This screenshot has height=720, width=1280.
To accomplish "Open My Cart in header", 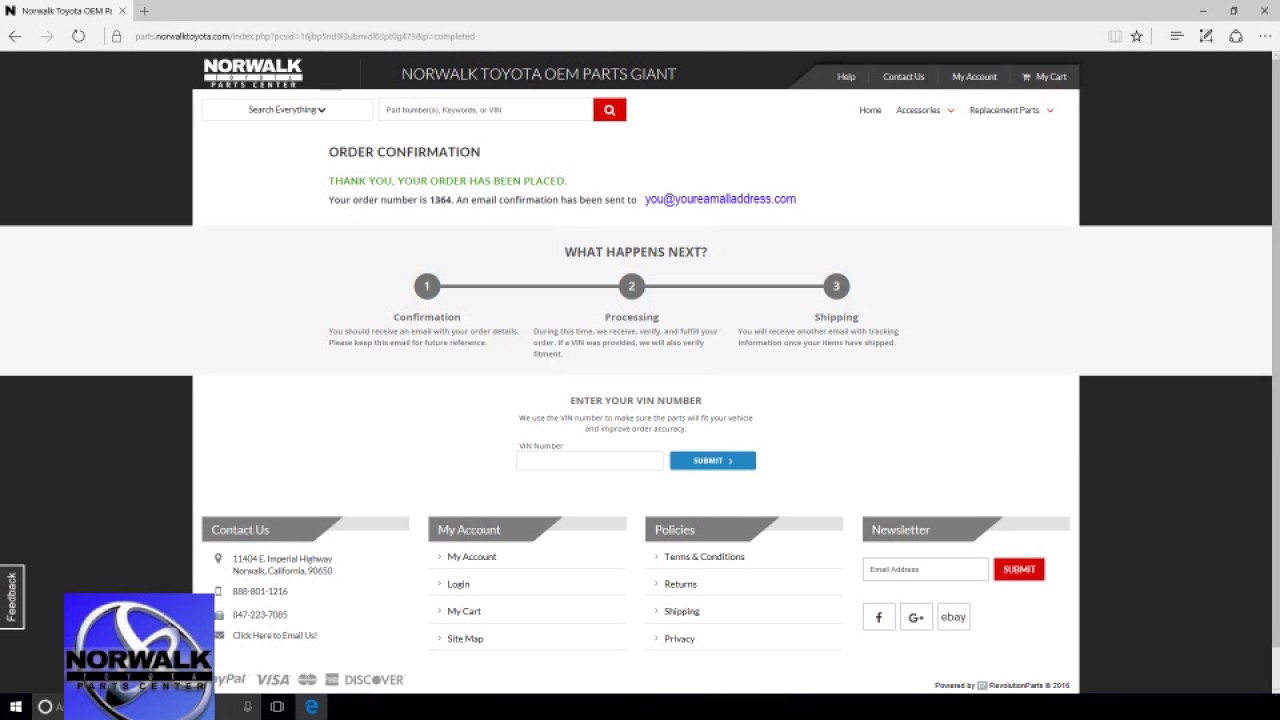I will coord(1044,77).
